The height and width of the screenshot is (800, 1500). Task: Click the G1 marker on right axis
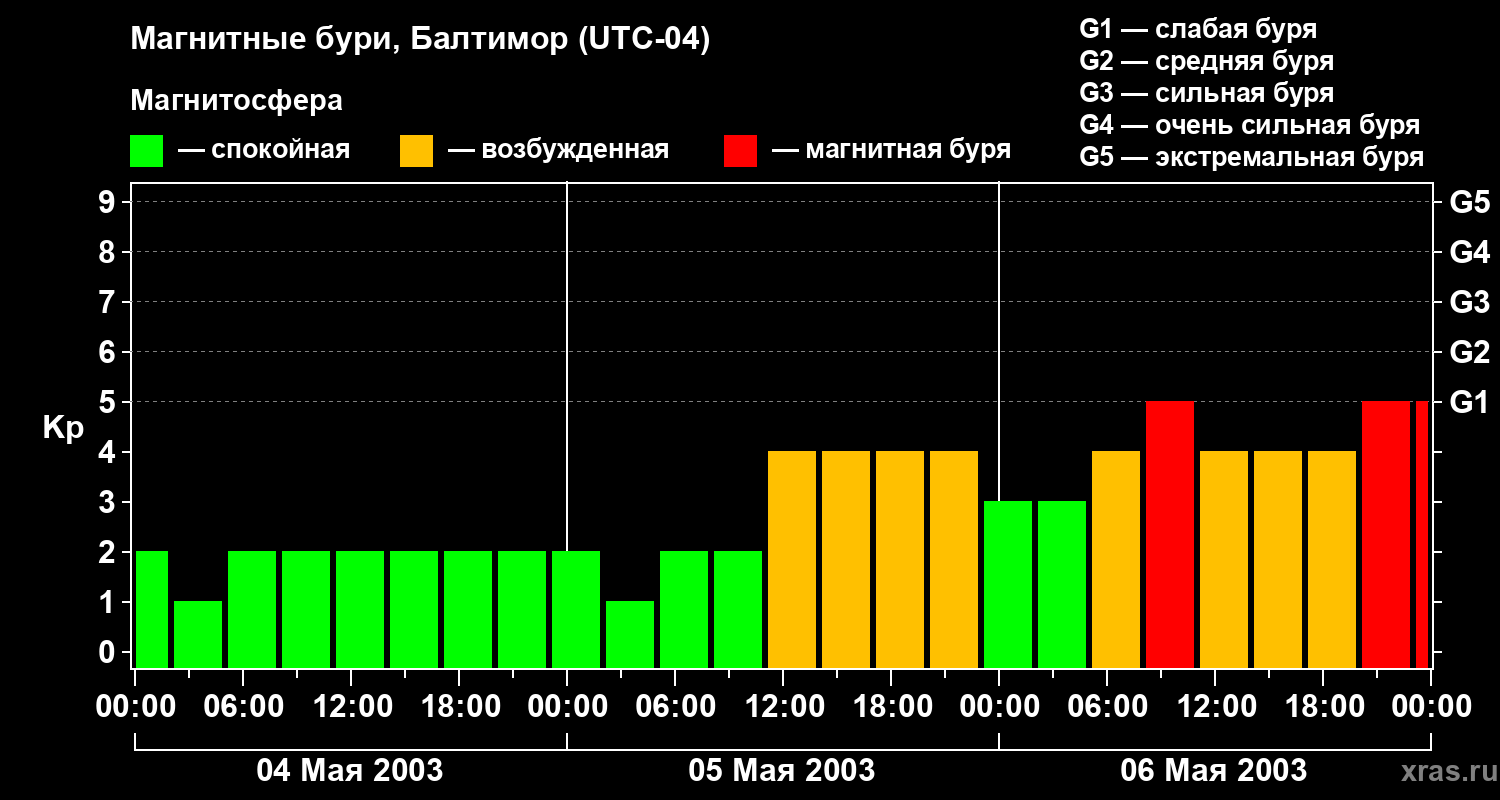pyautogui.click(x=1469, y=403)
